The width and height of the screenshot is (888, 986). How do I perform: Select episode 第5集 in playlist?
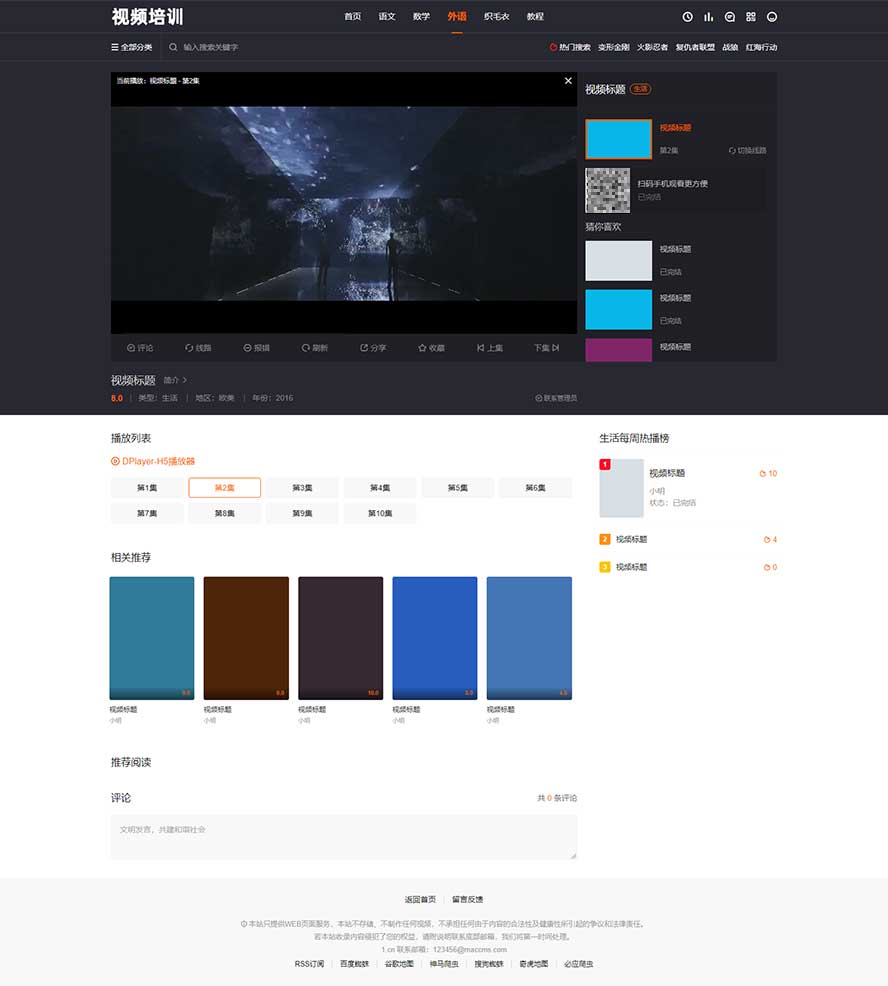coord(457,488)
